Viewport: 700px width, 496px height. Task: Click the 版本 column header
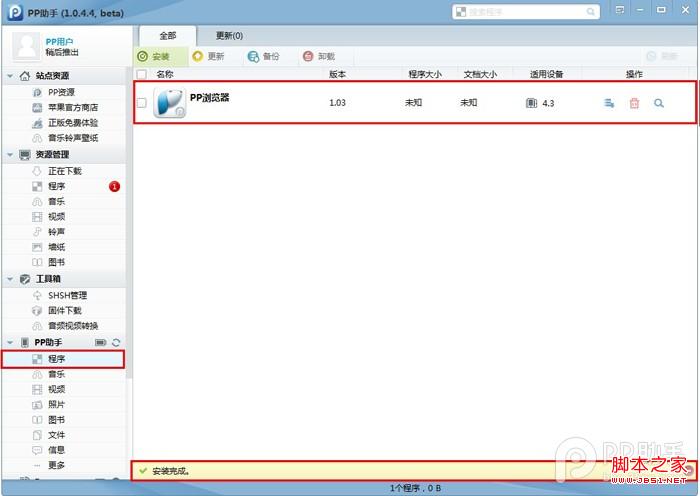coord(337,75)
